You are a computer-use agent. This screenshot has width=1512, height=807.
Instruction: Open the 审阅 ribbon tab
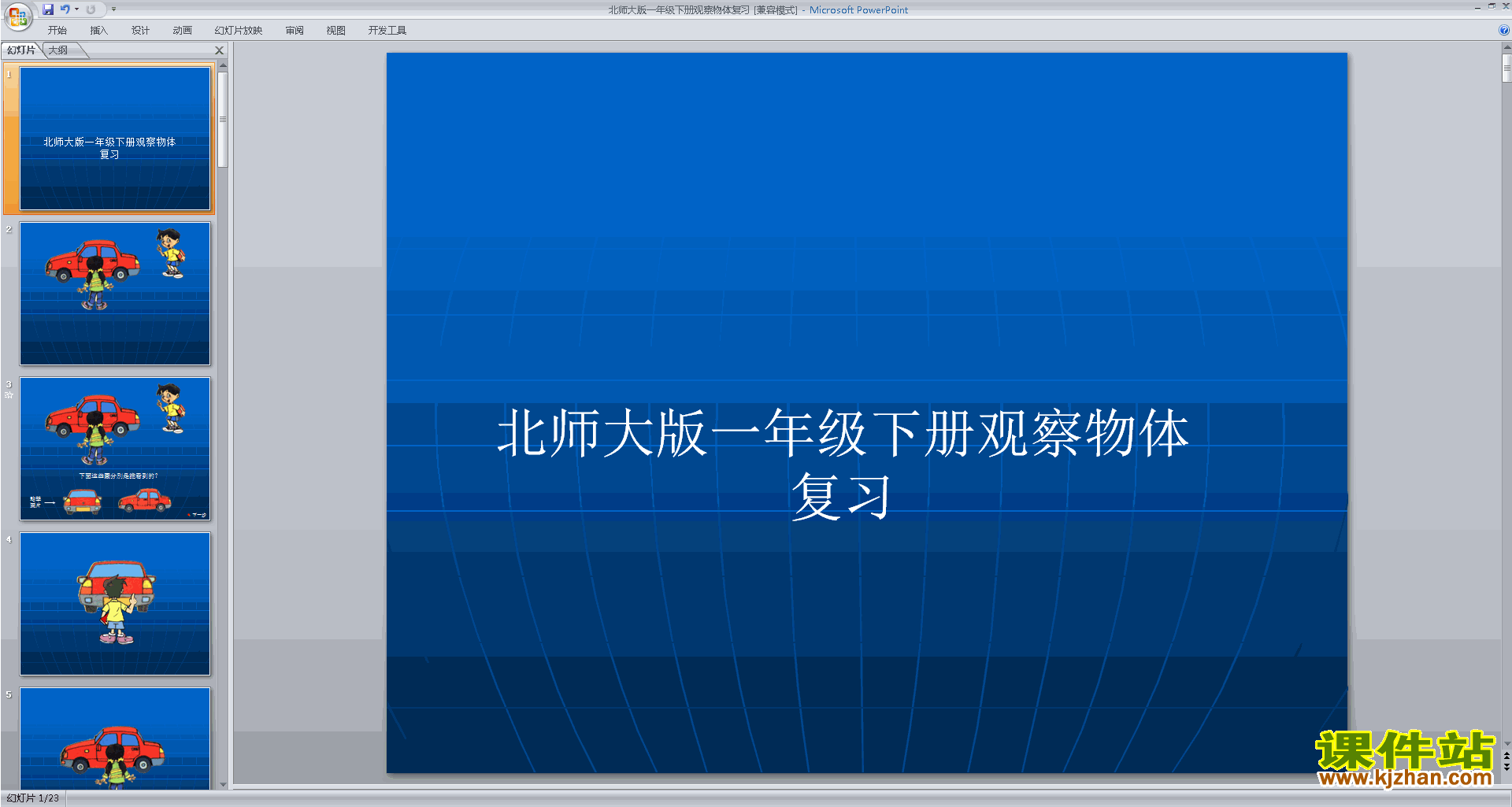pos(295,31)
